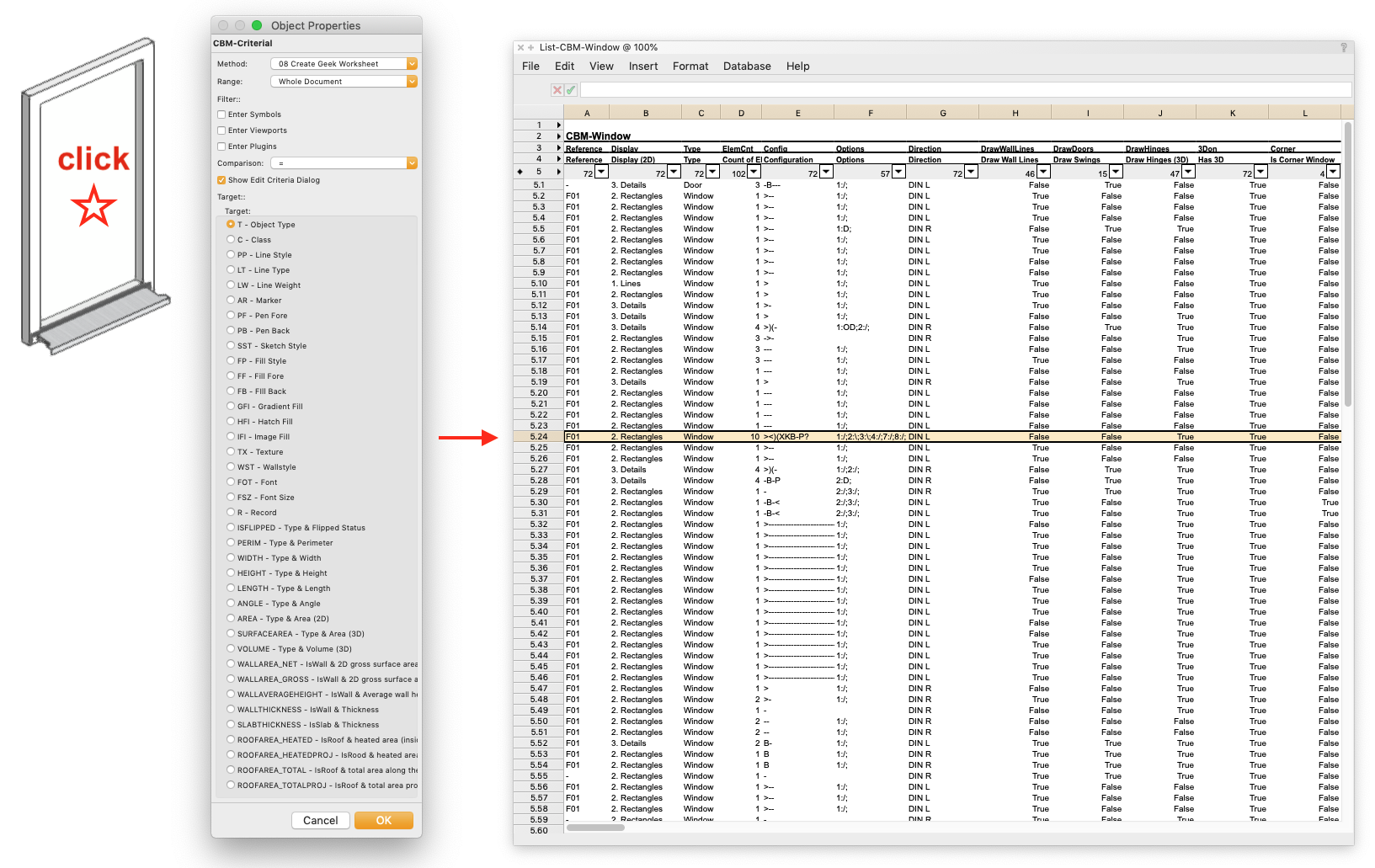
Task: Select the T - Object Type radio button
Action: tap(231, 224)
